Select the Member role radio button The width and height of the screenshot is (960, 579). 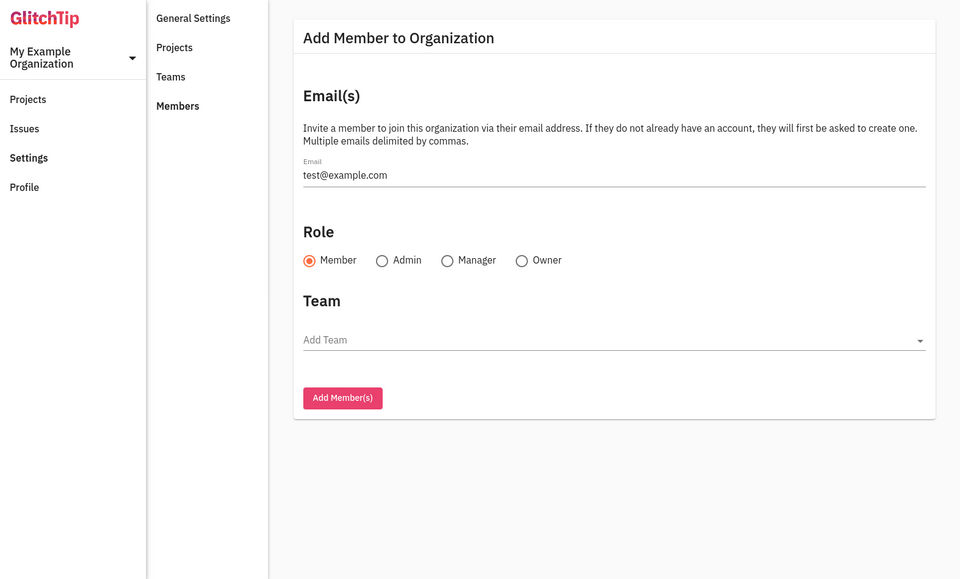click(309, 261)
